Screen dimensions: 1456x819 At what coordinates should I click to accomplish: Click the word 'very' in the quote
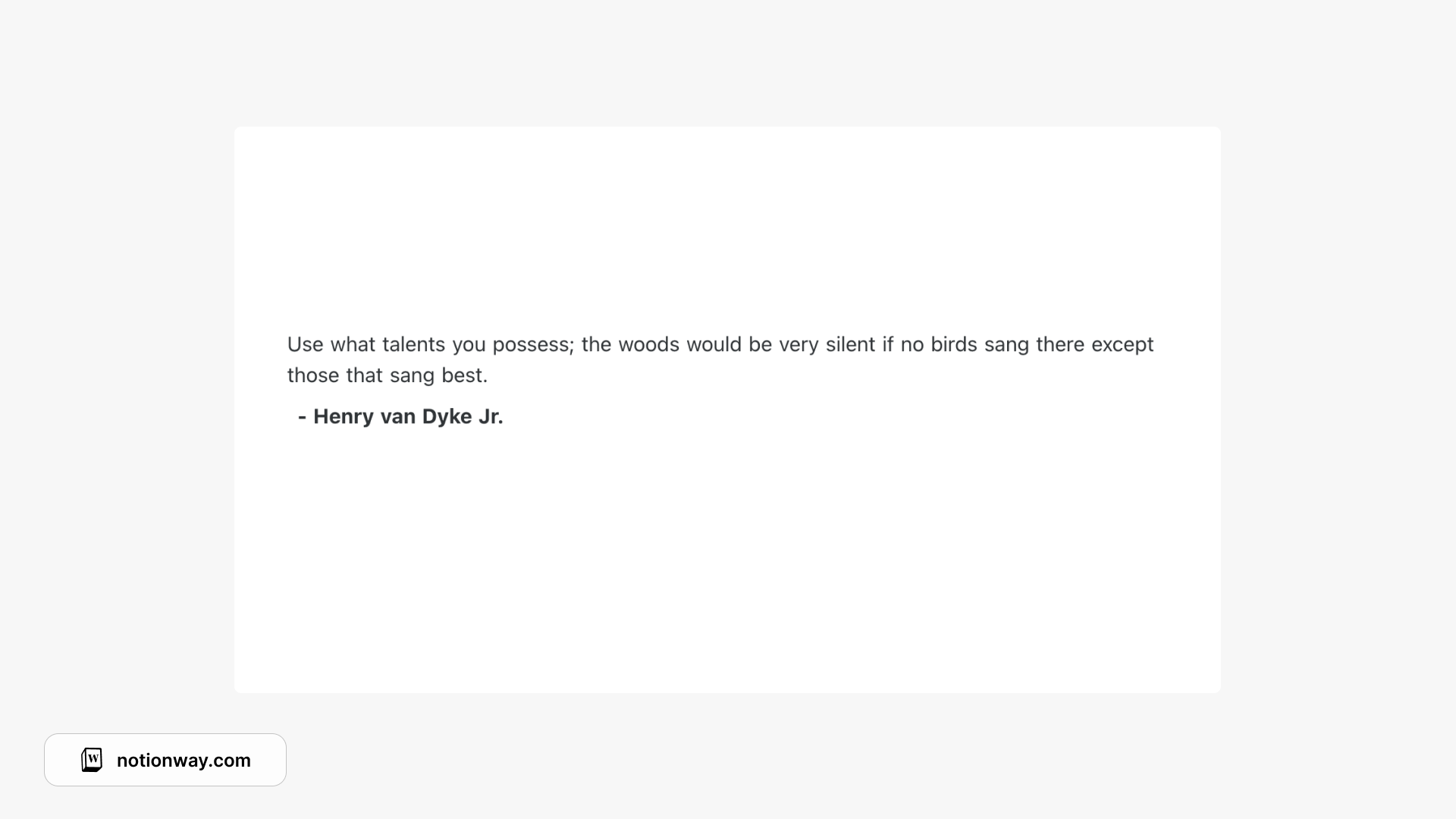click(x=799, y=344)
